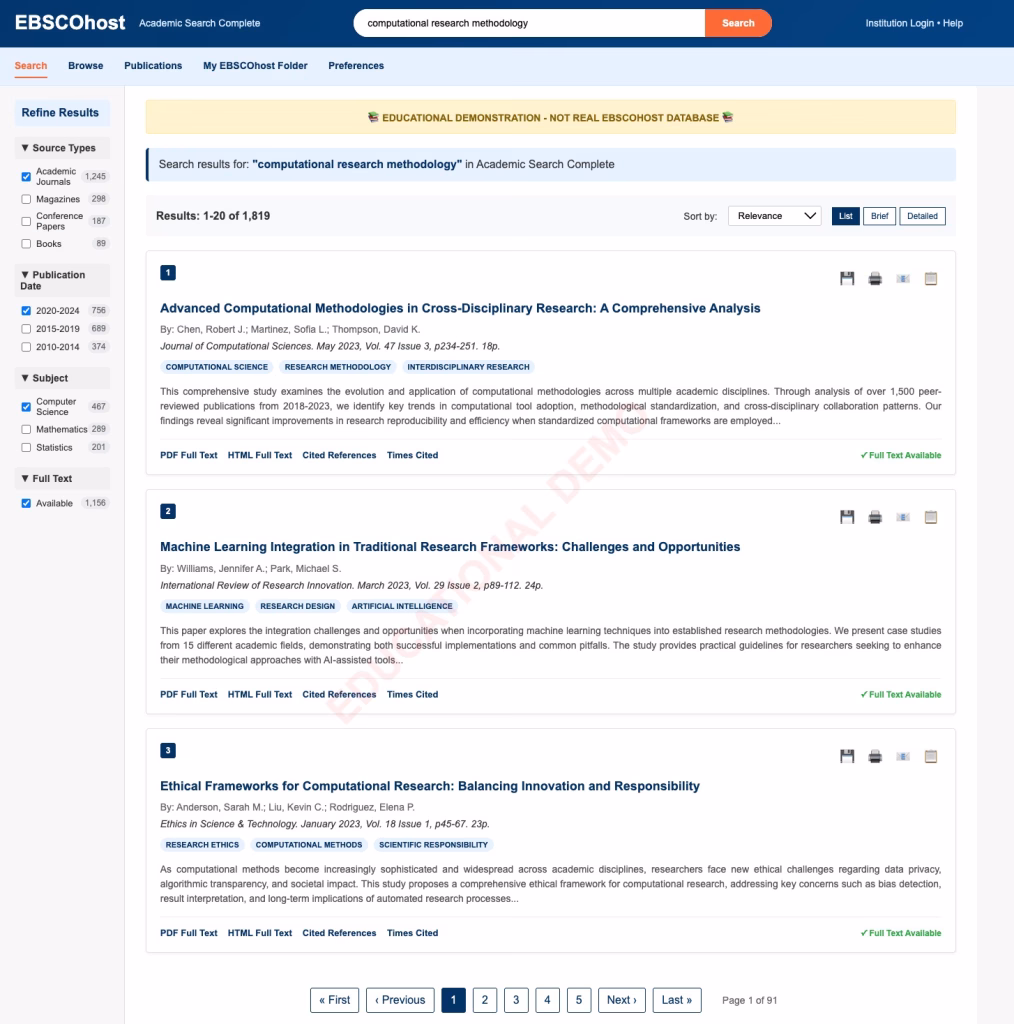Open PDF Full Text for result 2

pos(188,694)
